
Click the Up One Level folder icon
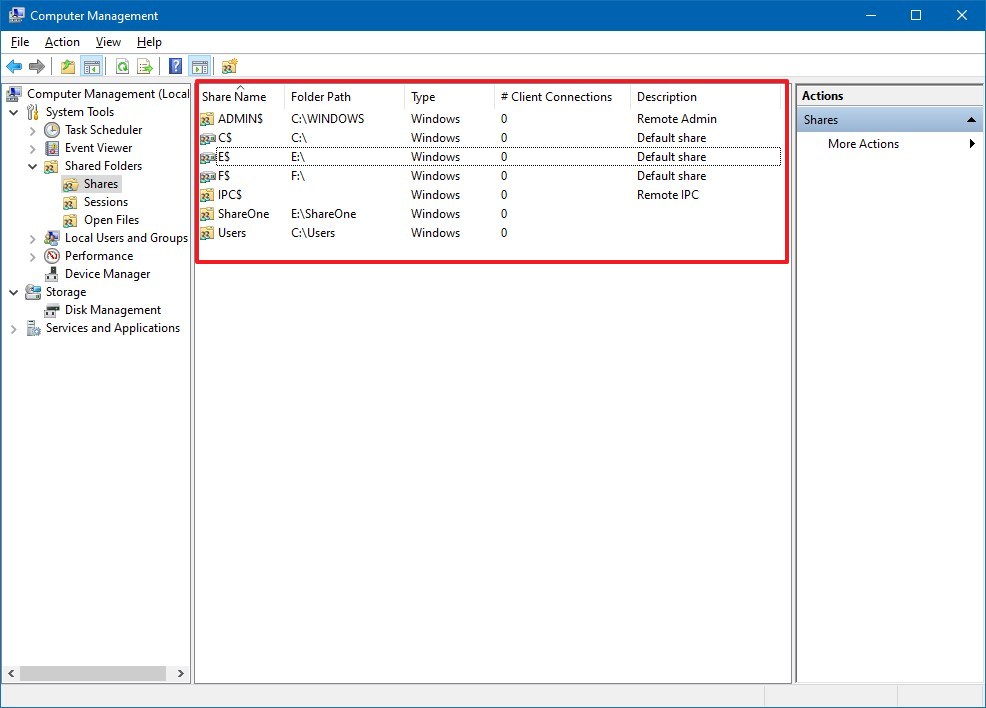pyautogui.click(x=67, y=66)
